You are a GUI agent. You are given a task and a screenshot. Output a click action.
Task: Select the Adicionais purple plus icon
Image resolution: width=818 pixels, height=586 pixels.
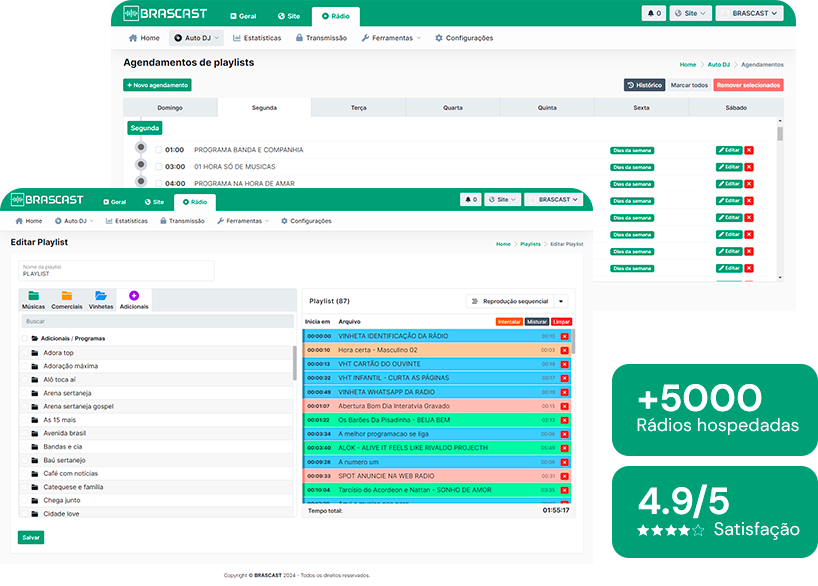(134, 296)
